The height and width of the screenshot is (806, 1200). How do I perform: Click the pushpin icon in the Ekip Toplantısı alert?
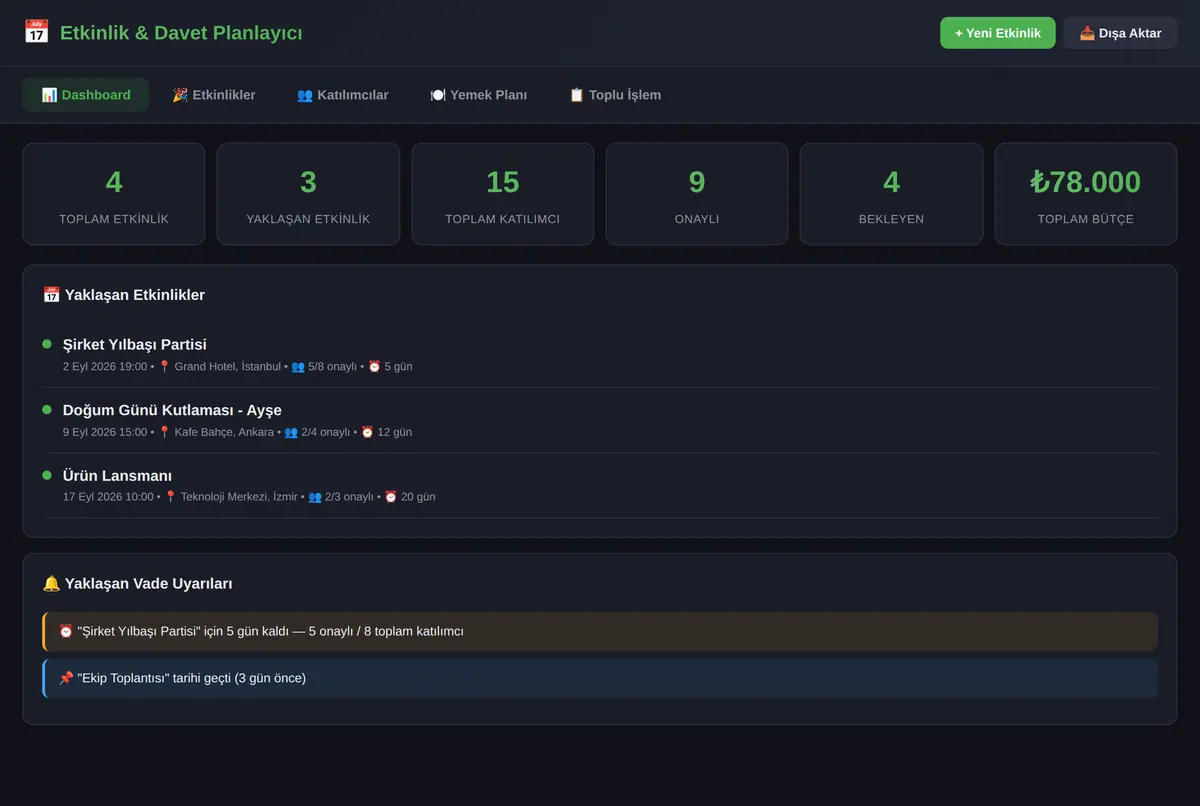coord(66,678)
